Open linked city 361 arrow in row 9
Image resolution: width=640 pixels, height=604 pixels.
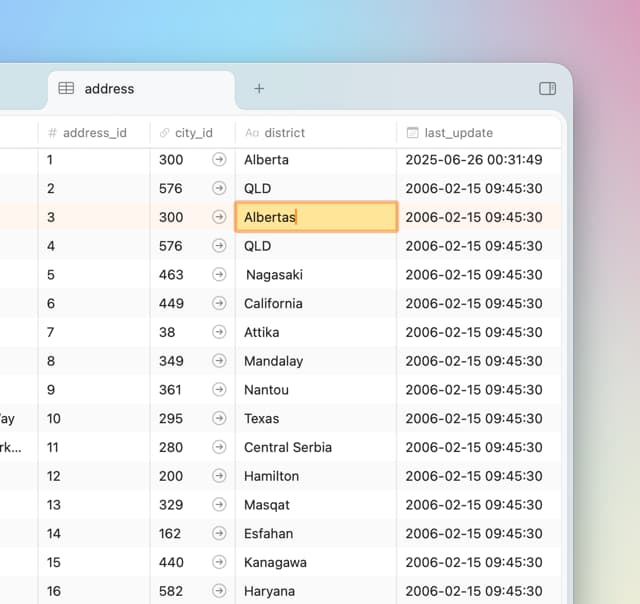coord(219,389)
